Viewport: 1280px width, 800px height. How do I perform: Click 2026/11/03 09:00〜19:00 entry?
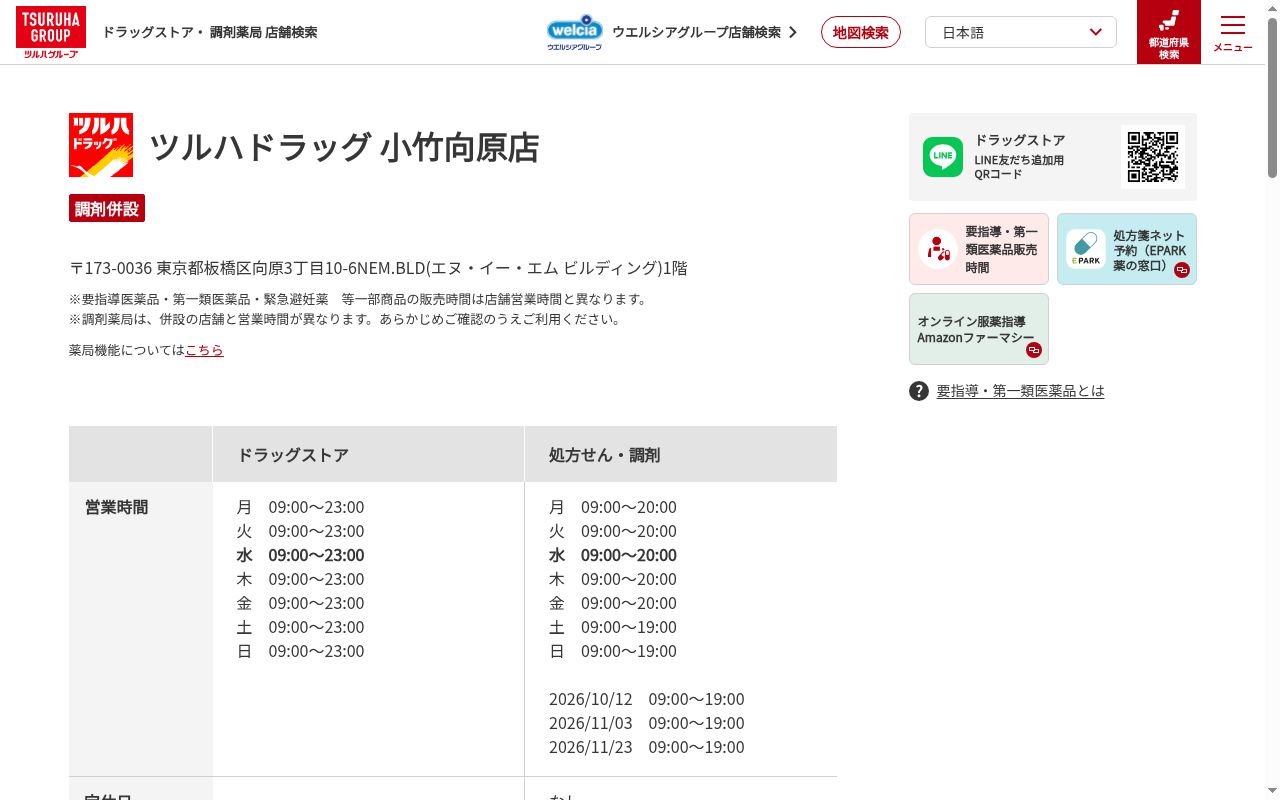tap(647, 723)
